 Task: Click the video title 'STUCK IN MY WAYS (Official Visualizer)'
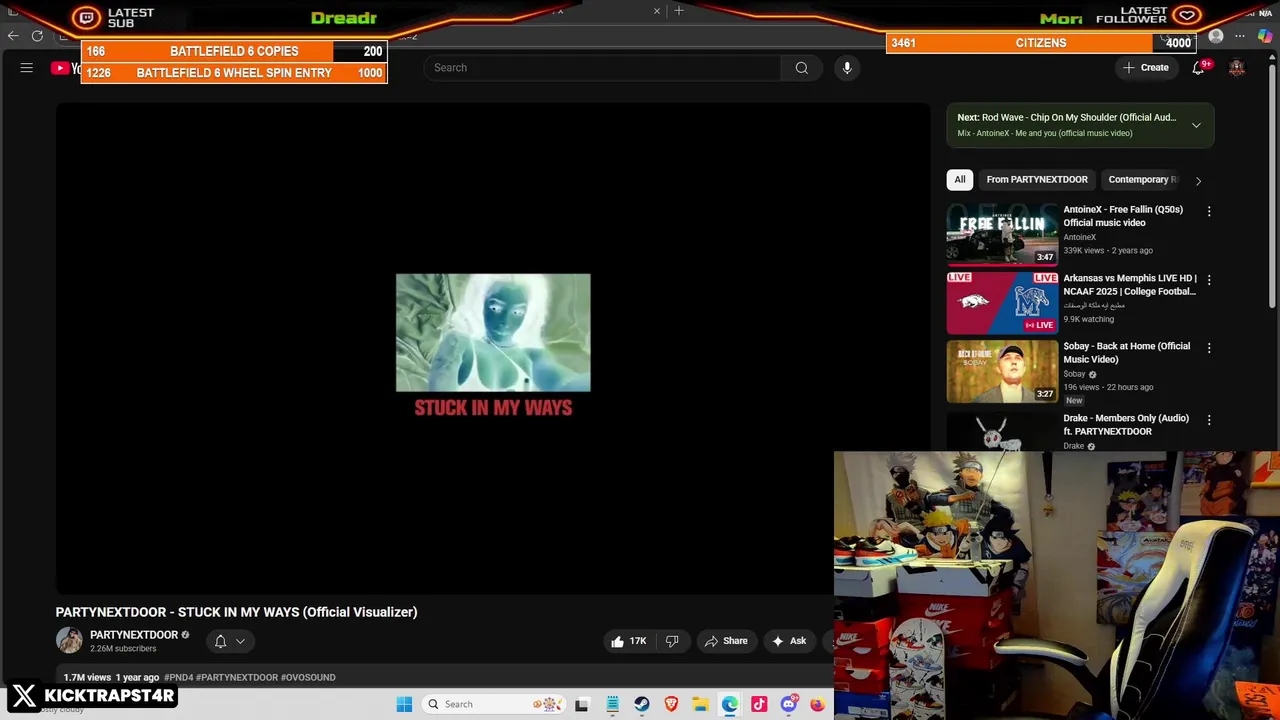pyautogui.click(x=236, y=612)
